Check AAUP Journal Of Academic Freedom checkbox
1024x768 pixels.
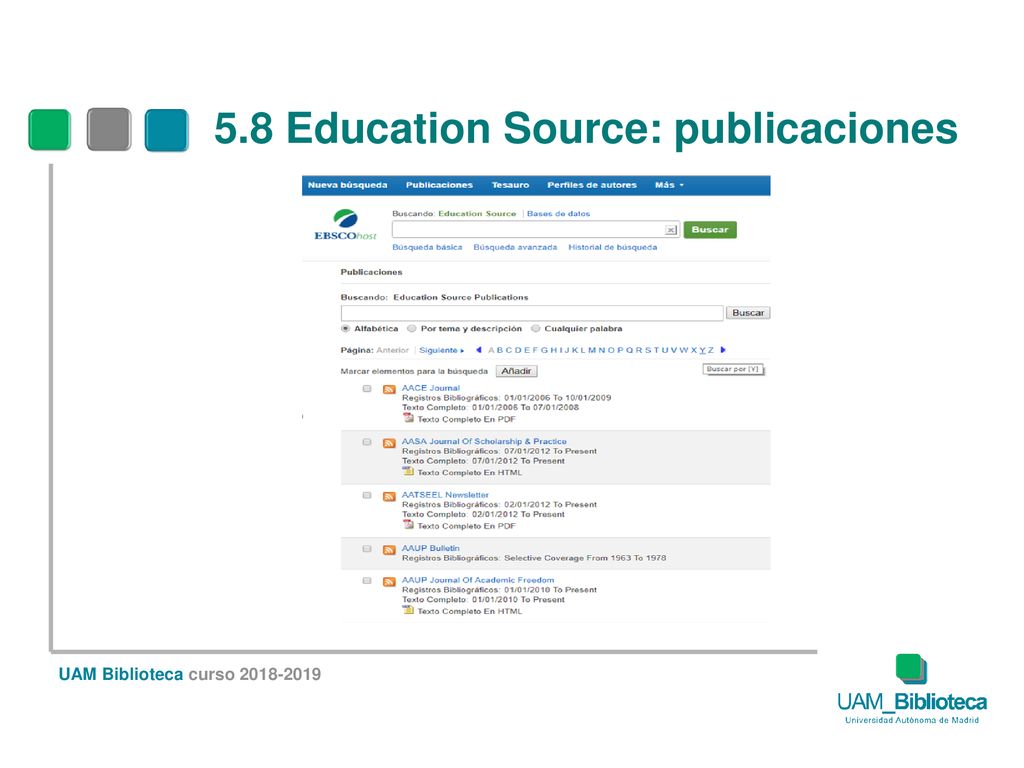tap(367, 581)
